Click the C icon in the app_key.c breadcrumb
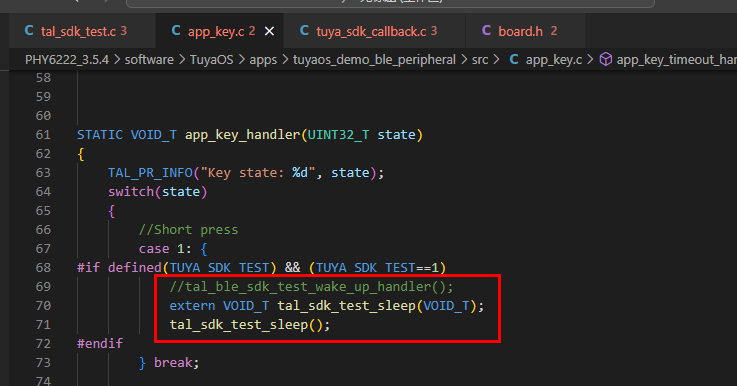 pos(514,60)
